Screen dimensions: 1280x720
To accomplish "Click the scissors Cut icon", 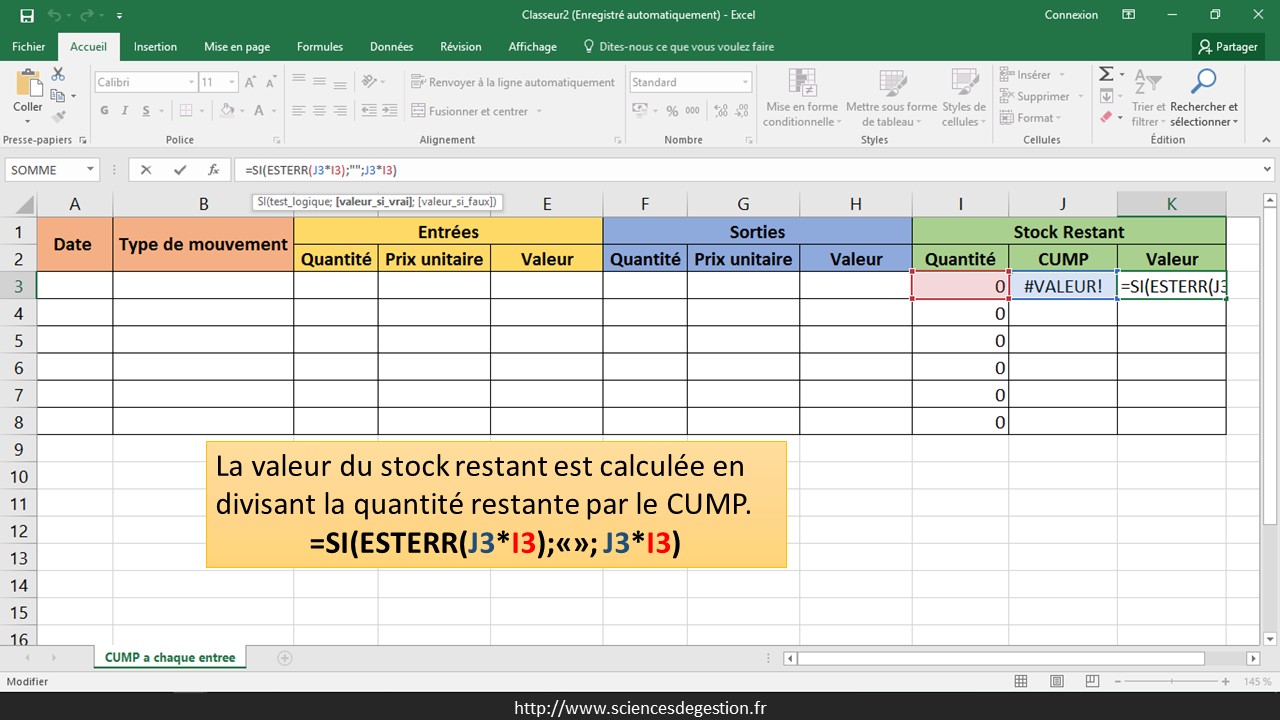I will 58,74.
